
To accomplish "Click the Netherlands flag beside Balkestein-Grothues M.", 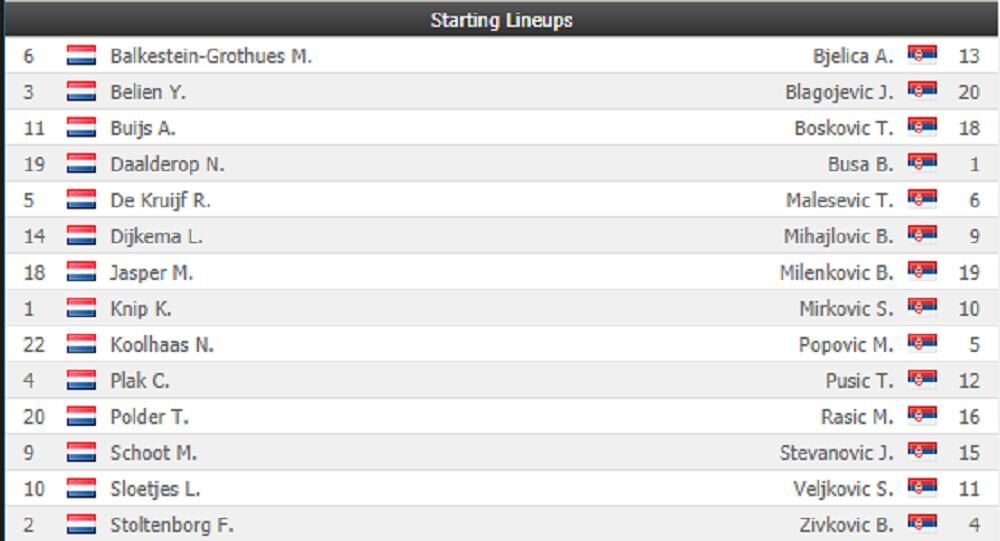I will (x=81, y=56).
